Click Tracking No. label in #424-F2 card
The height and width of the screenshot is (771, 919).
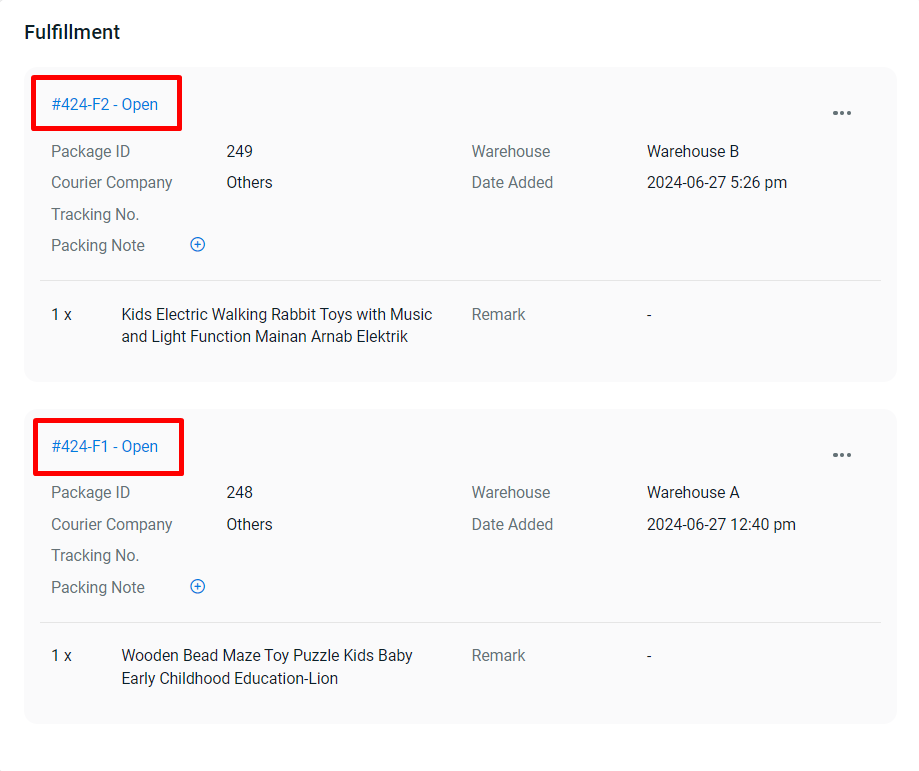click(95, 215)
